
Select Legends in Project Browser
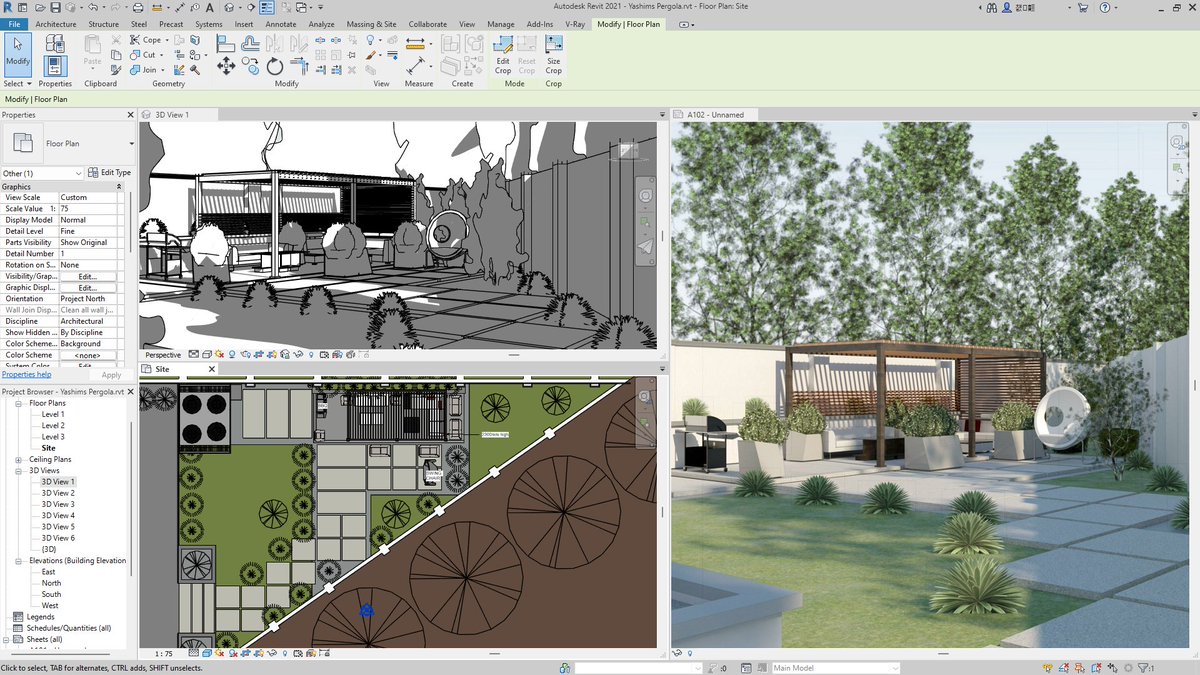(41, 617)
